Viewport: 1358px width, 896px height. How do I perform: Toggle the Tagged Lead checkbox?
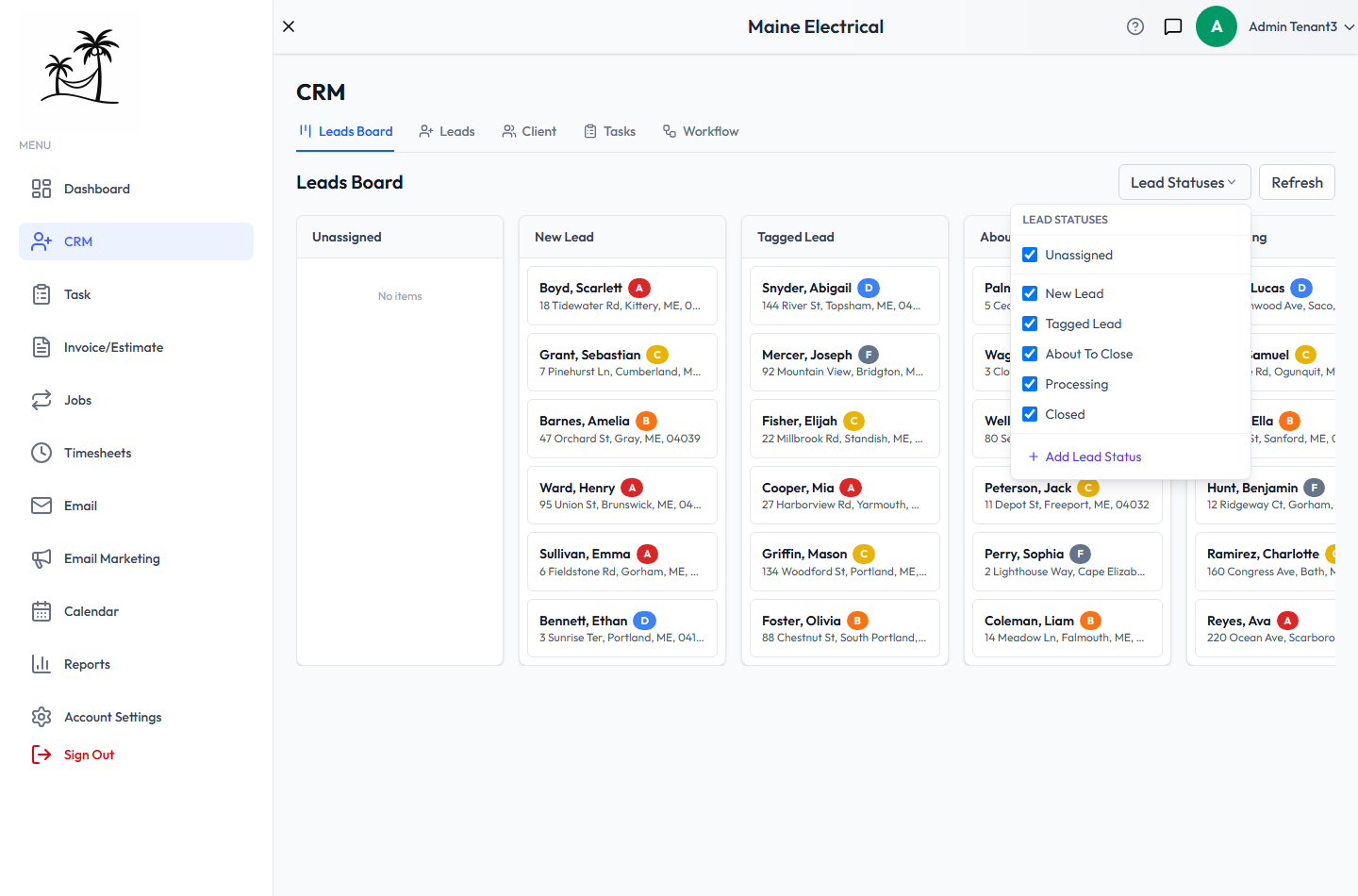(x=1030, y=324)
